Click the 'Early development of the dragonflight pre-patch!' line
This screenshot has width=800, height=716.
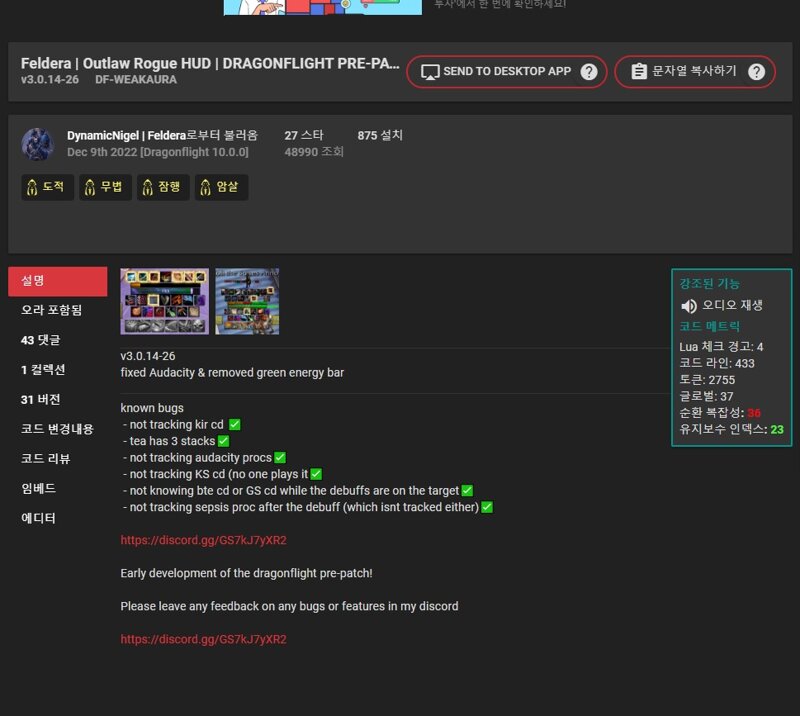(246, 574)
